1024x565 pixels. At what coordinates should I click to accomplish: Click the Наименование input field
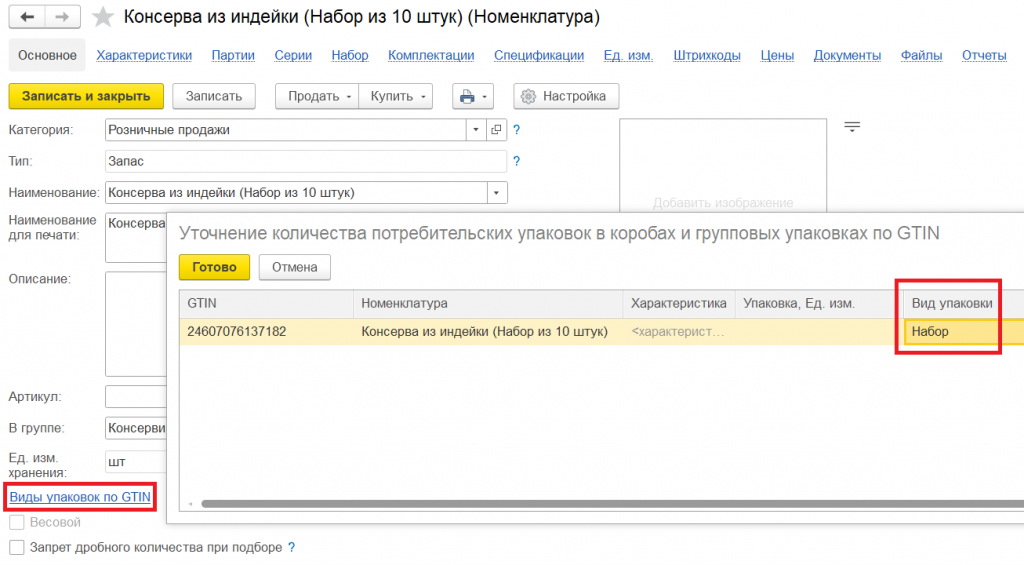tap(296, 193)
